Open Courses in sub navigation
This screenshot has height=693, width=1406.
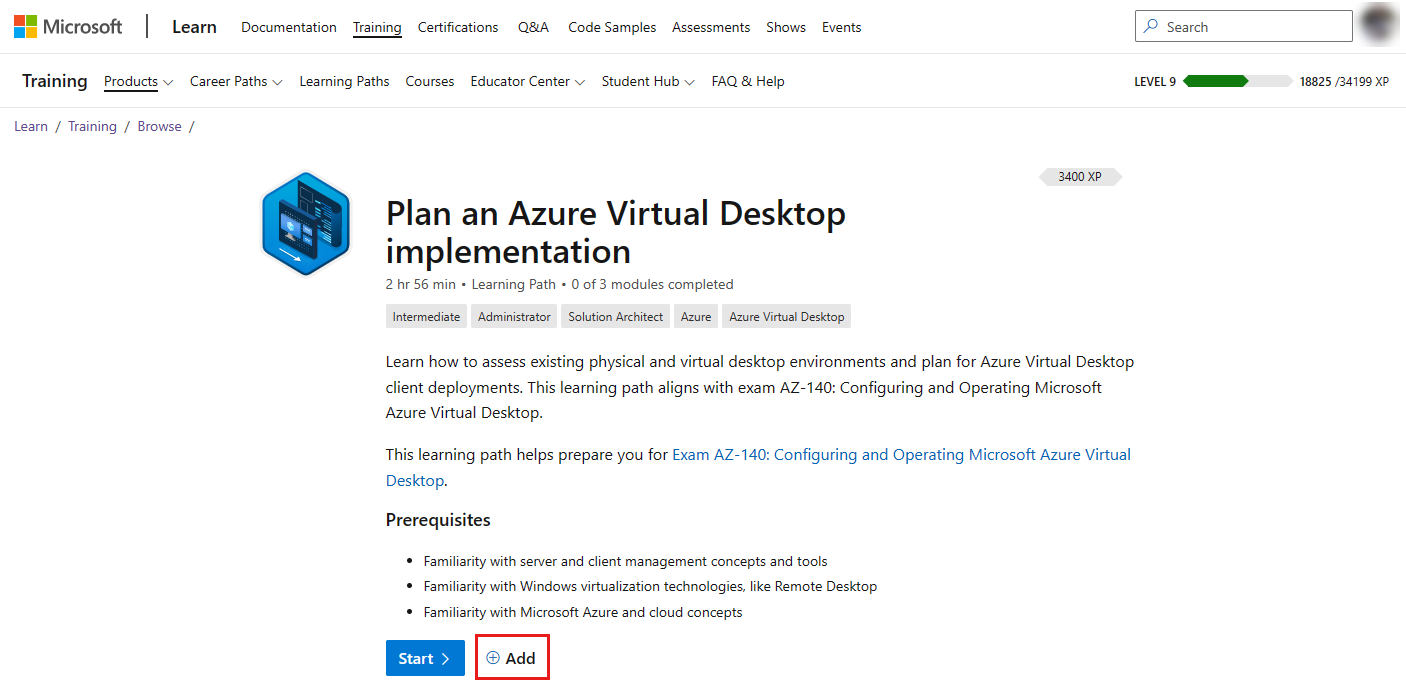pos(430,82)
